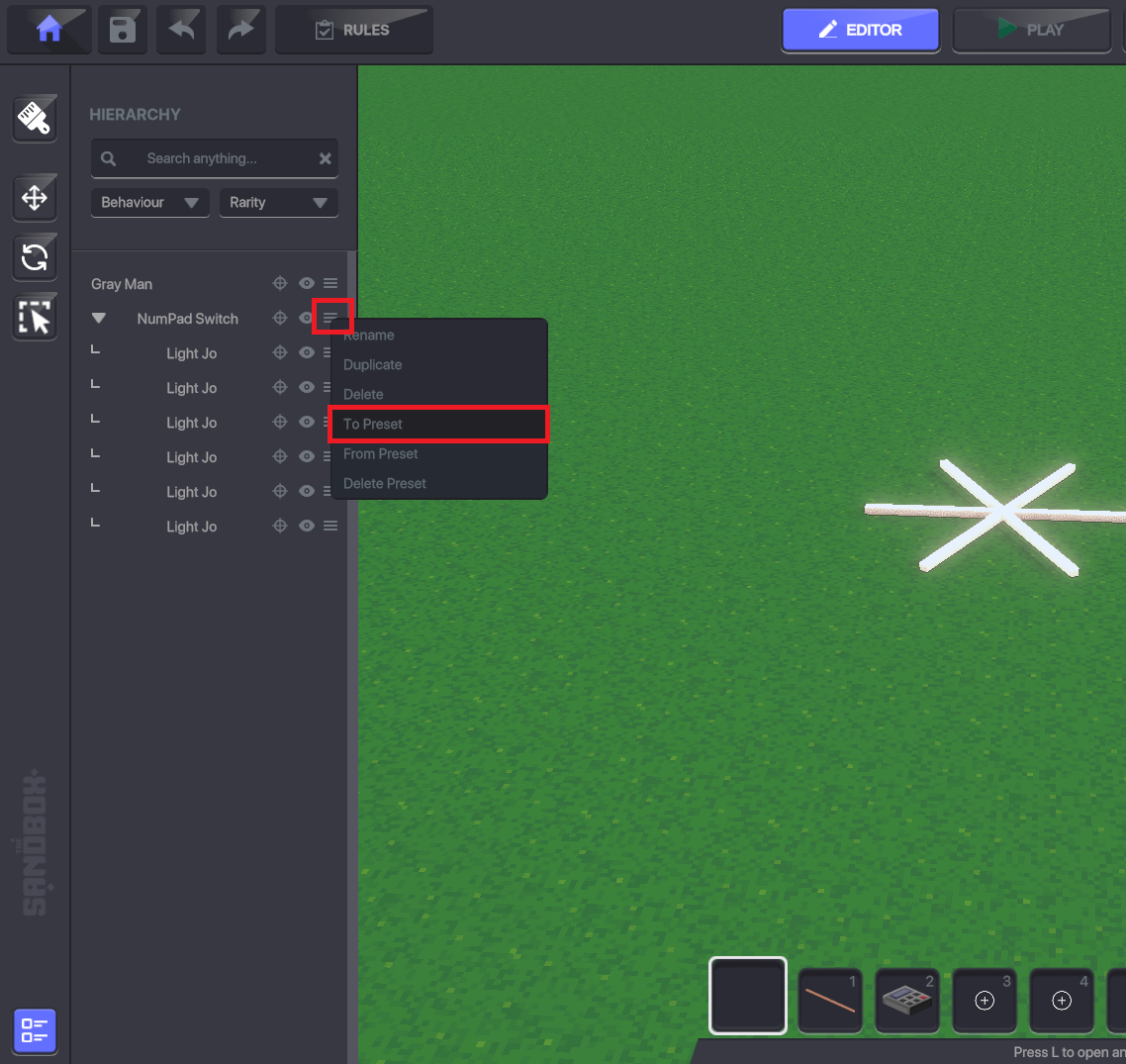The width and height of the screenshot is (1126, 1064).
Task: Select the Rotate tool in sidebar
Action: tap(35, 258)
